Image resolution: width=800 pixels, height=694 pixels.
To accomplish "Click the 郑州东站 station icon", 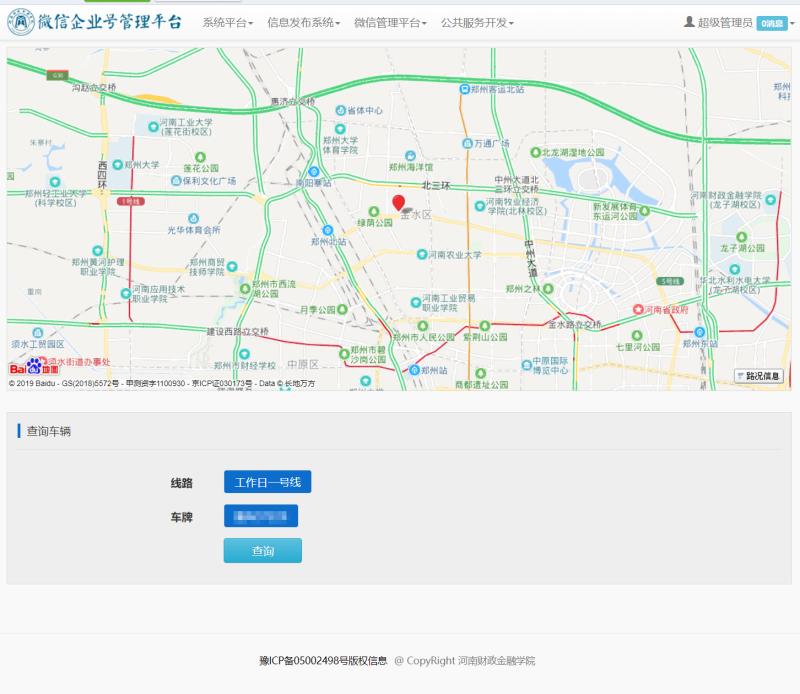I will tap(700, 332).
